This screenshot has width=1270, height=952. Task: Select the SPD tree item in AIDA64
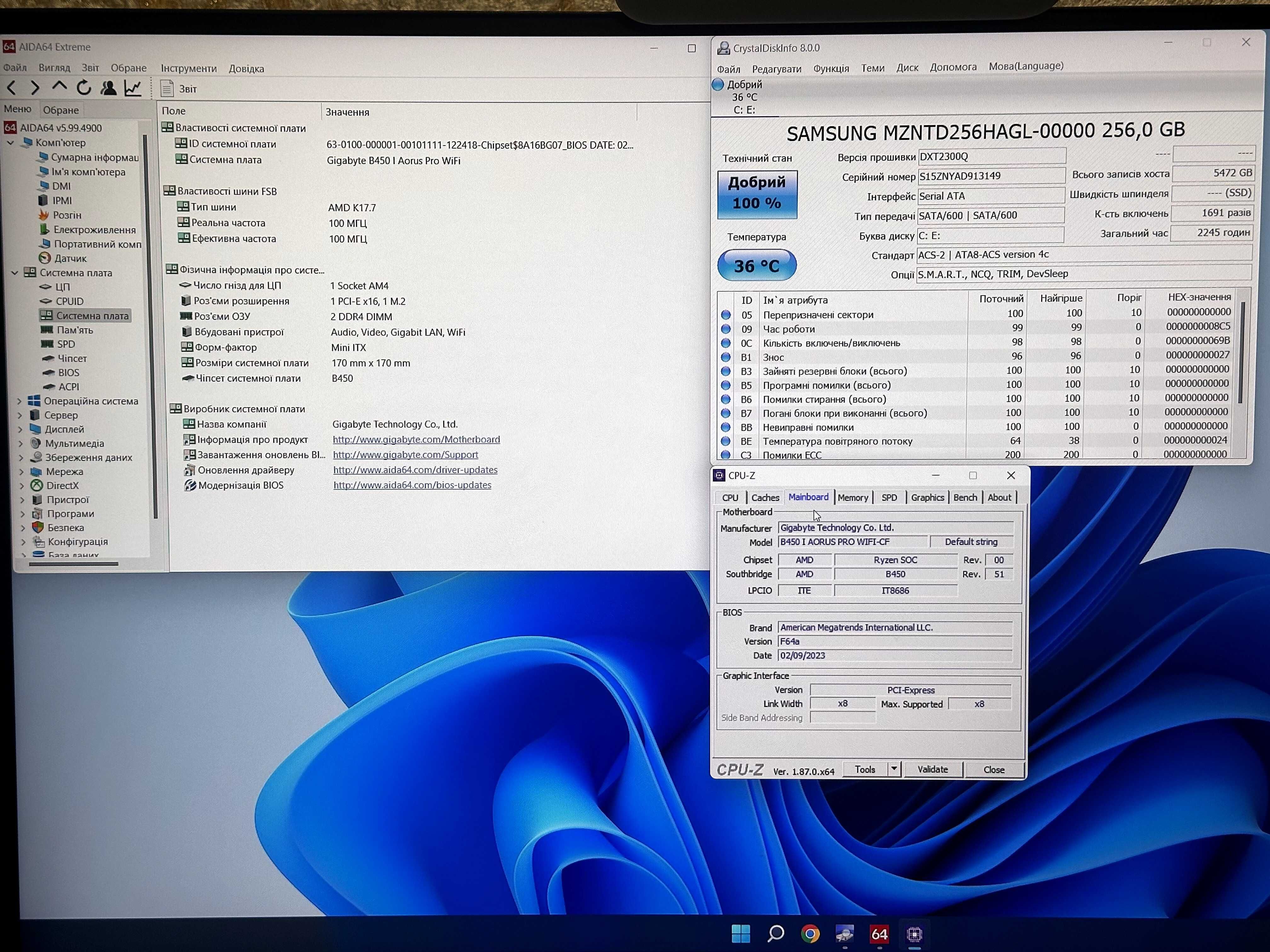[x=59, y=344]
